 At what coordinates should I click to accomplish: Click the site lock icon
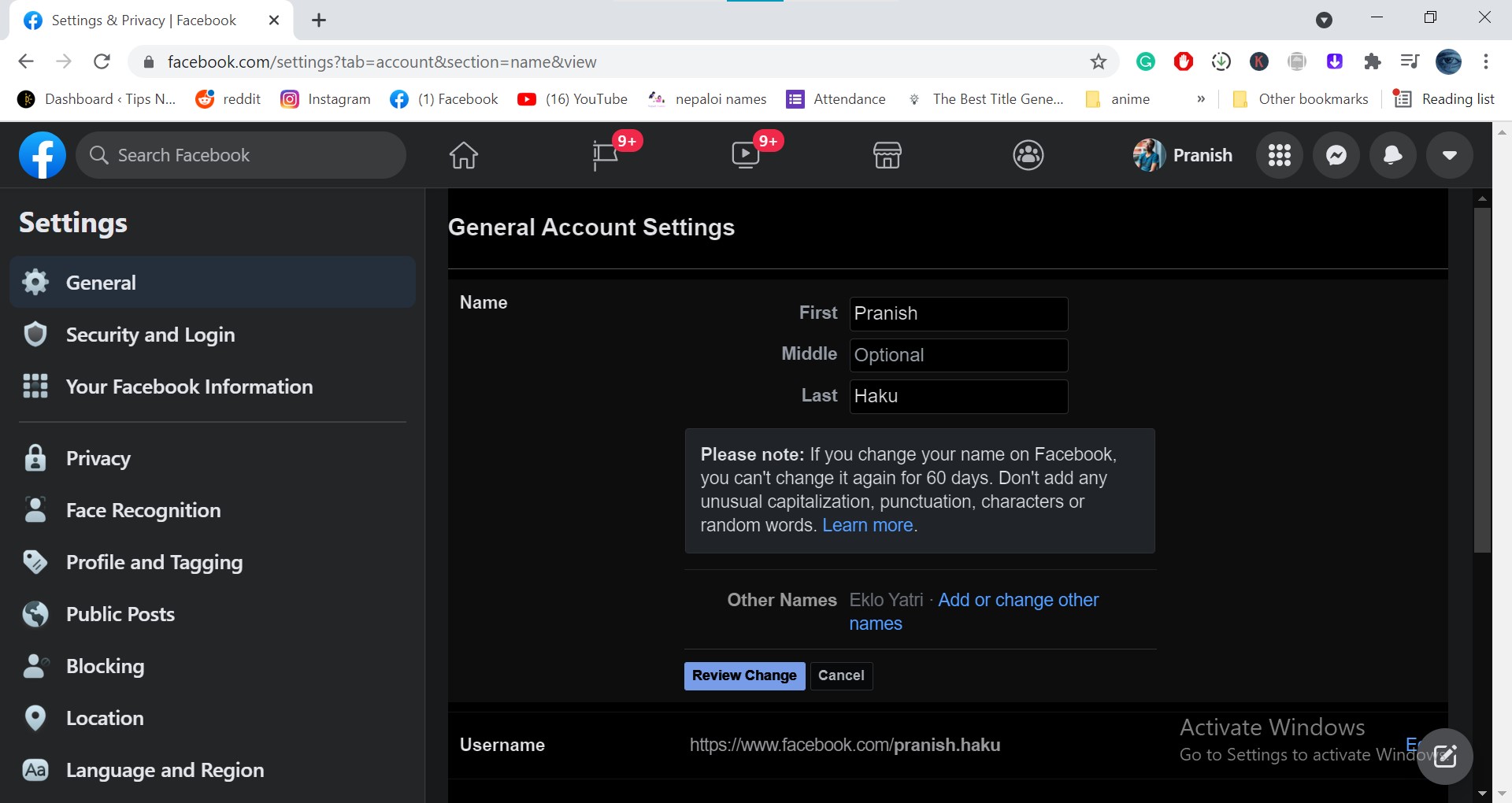pos(147,61)
